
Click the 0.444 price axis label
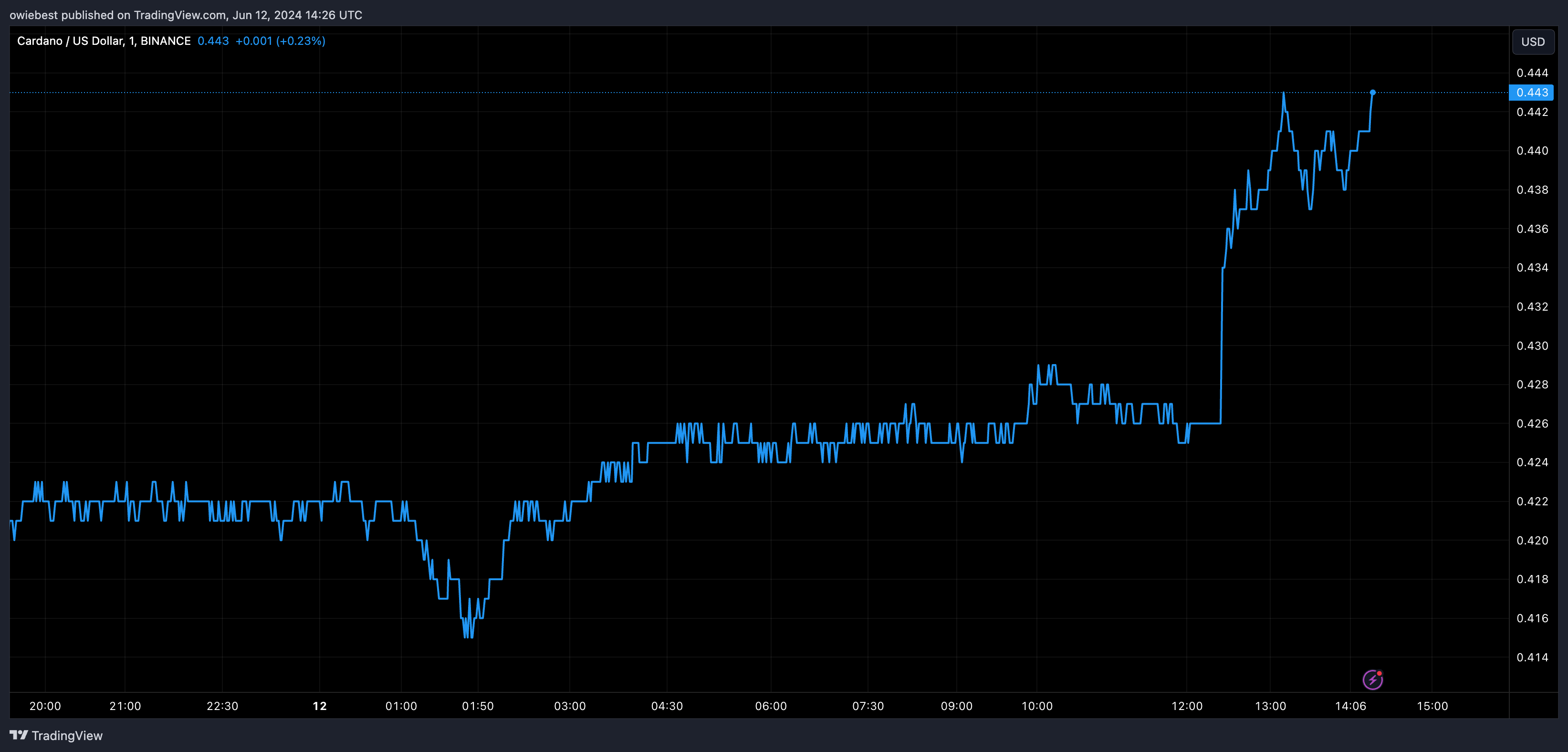click(1532, 73)
